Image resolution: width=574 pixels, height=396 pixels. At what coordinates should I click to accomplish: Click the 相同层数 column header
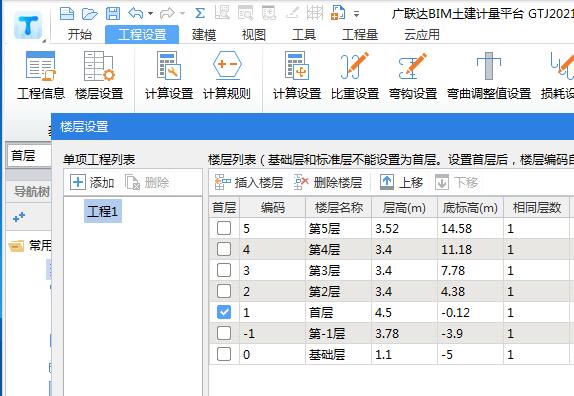click(536, 208)
